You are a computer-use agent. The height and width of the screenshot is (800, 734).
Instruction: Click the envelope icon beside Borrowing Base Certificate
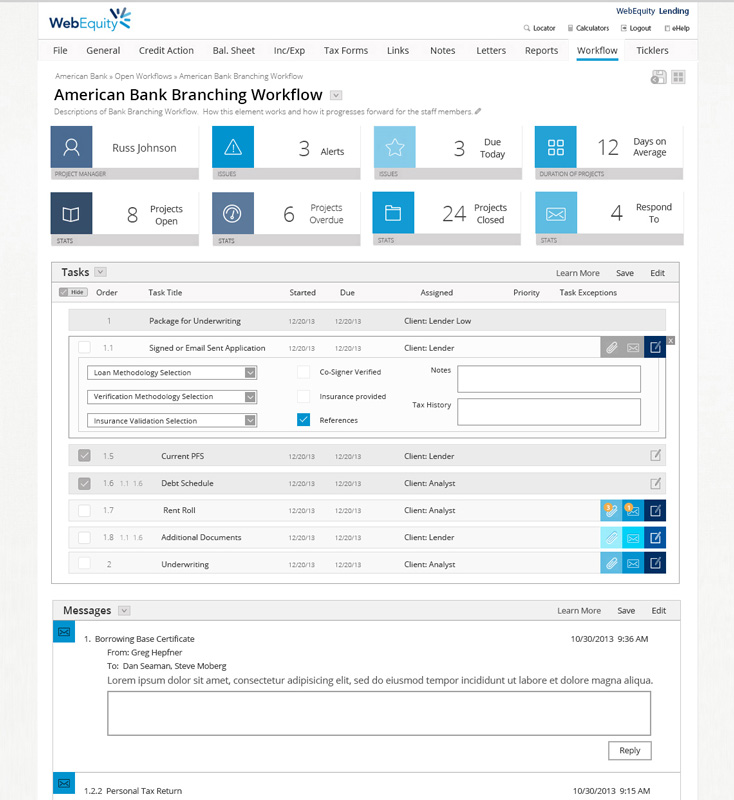pyautogui.click(x=64, y=632)
